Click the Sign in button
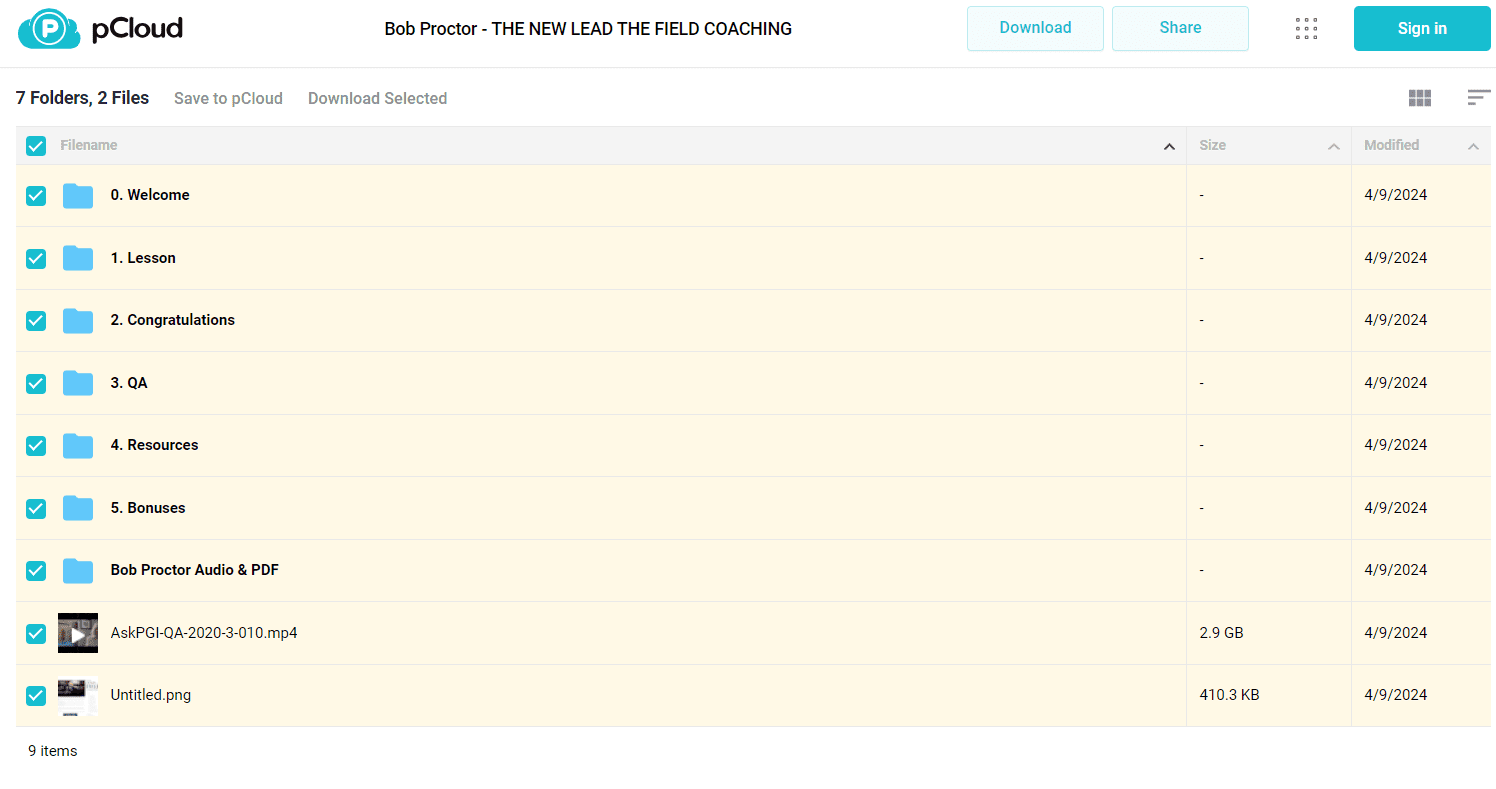This screenshot has width=1496, height=789. click(1422, 28)
